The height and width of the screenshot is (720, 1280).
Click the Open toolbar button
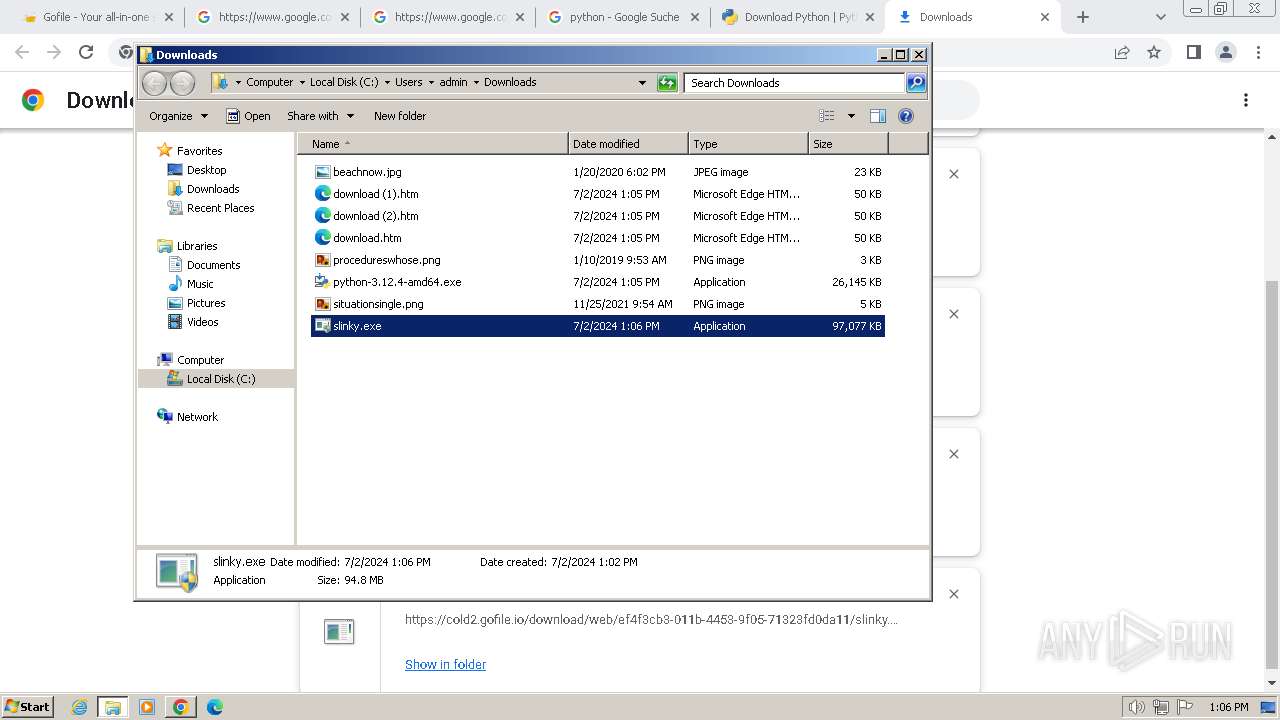point(248,116)
